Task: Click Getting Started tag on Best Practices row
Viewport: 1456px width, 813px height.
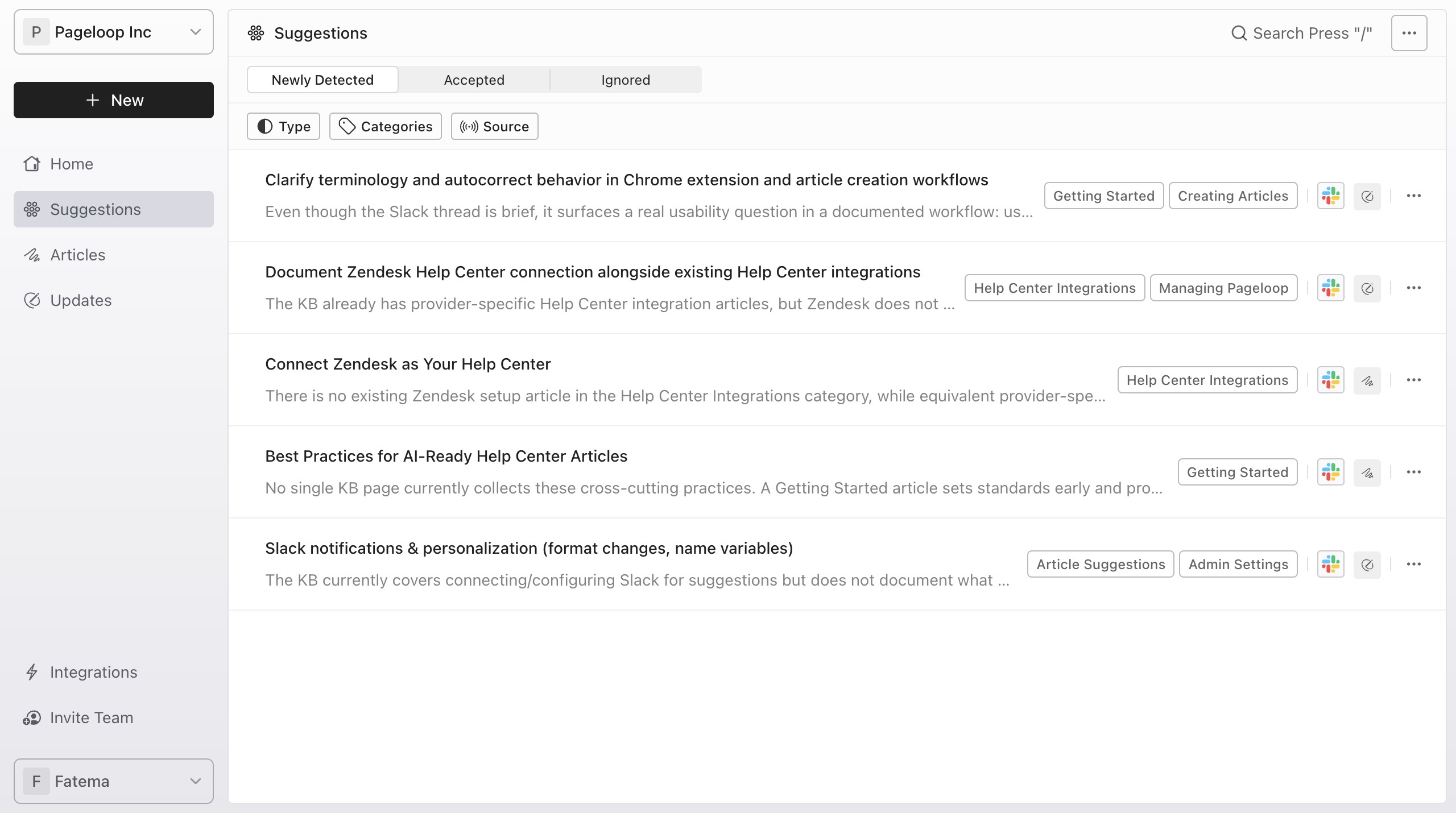Action: click(x=1238, y=472)
